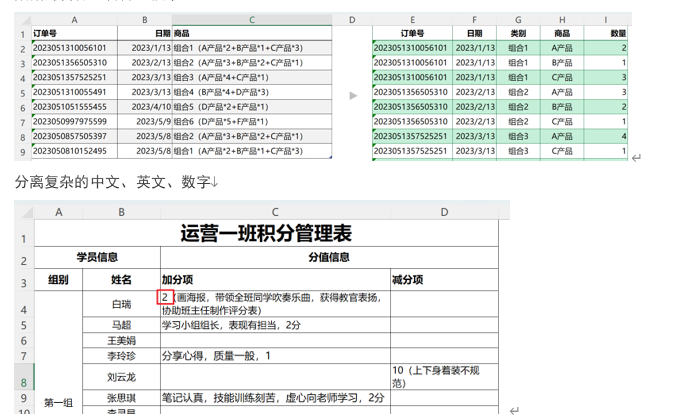Select the name cell 白瑞
Image resolution: width=690 pixels, height=419 pixels.
(x=121, y=304)
